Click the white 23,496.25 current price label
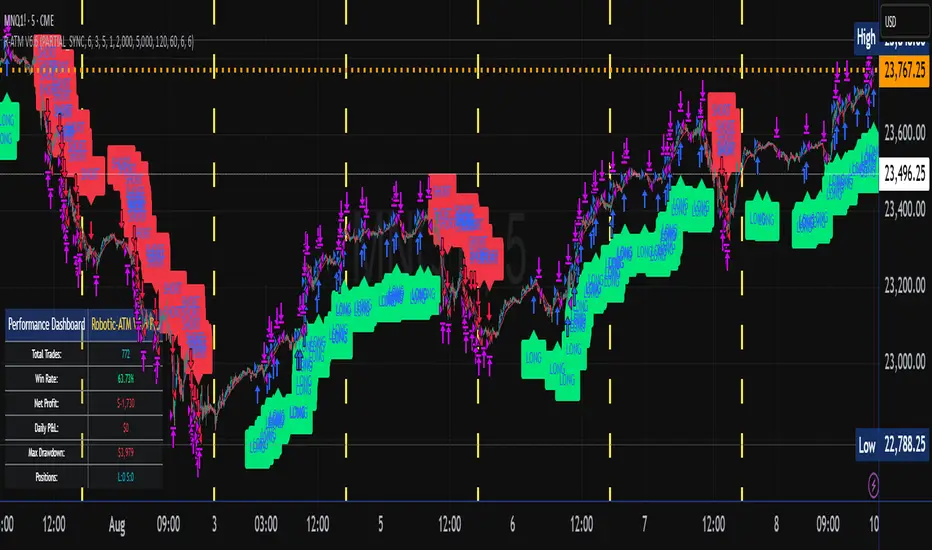932x550 pixels. (x=904, y=174)
